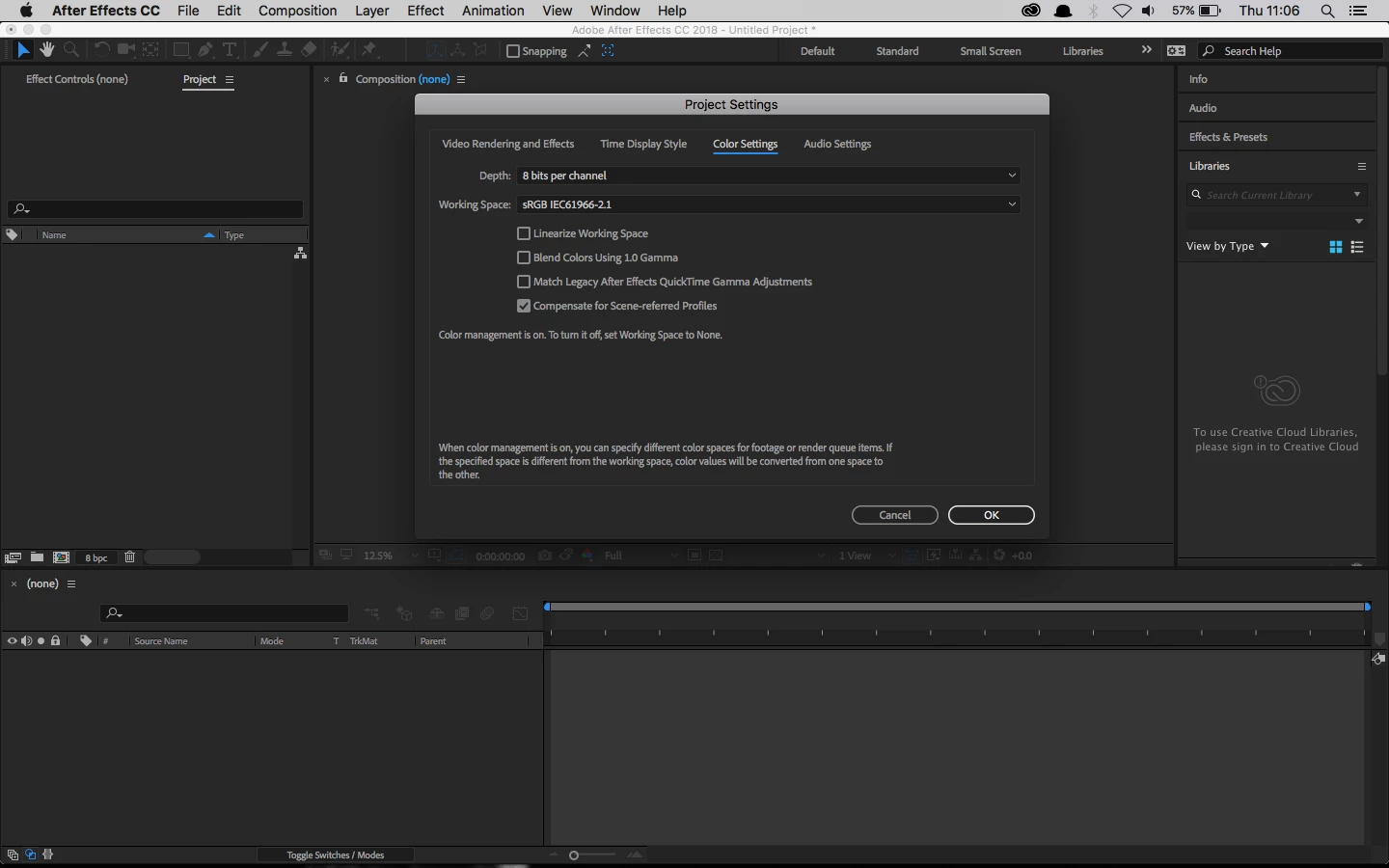This screenshot has width=1389, height=868.
Task: Select the Small Screen workspace
Action: [991, 51]
